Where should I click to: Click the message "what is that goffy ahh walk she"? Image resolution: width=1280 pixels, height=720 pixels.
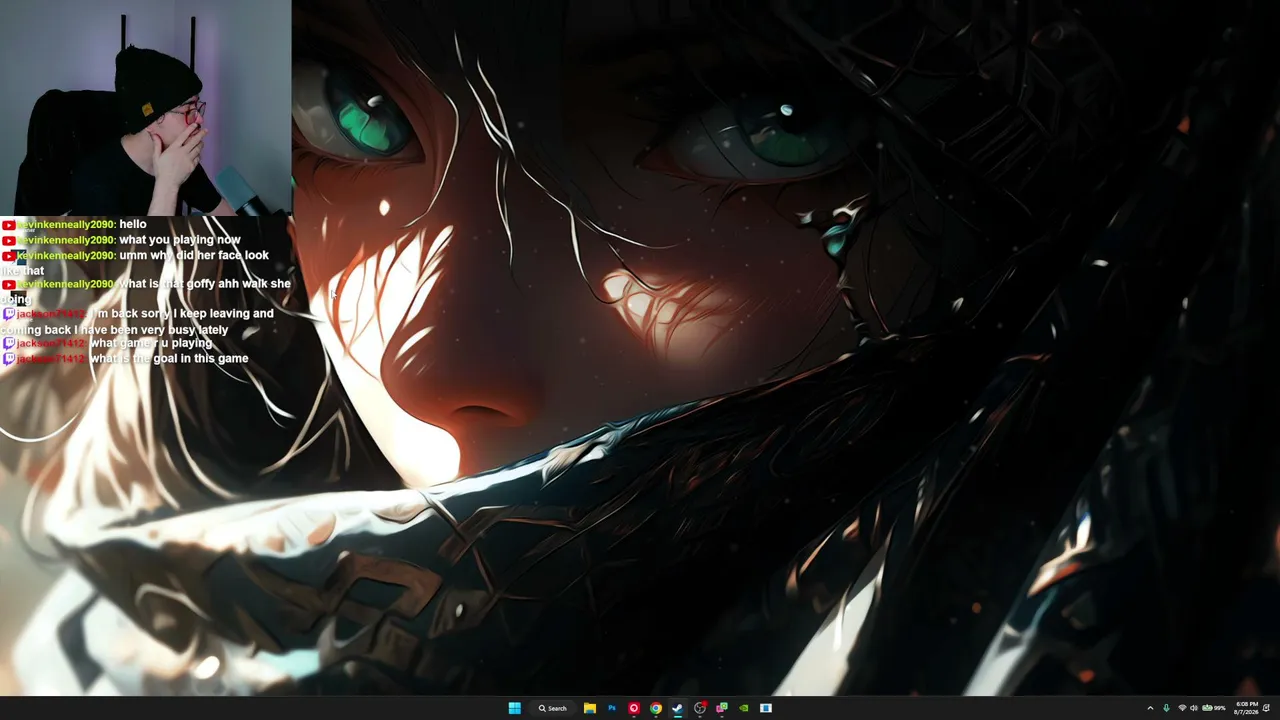pyautogui.click(x=205, y=284)
